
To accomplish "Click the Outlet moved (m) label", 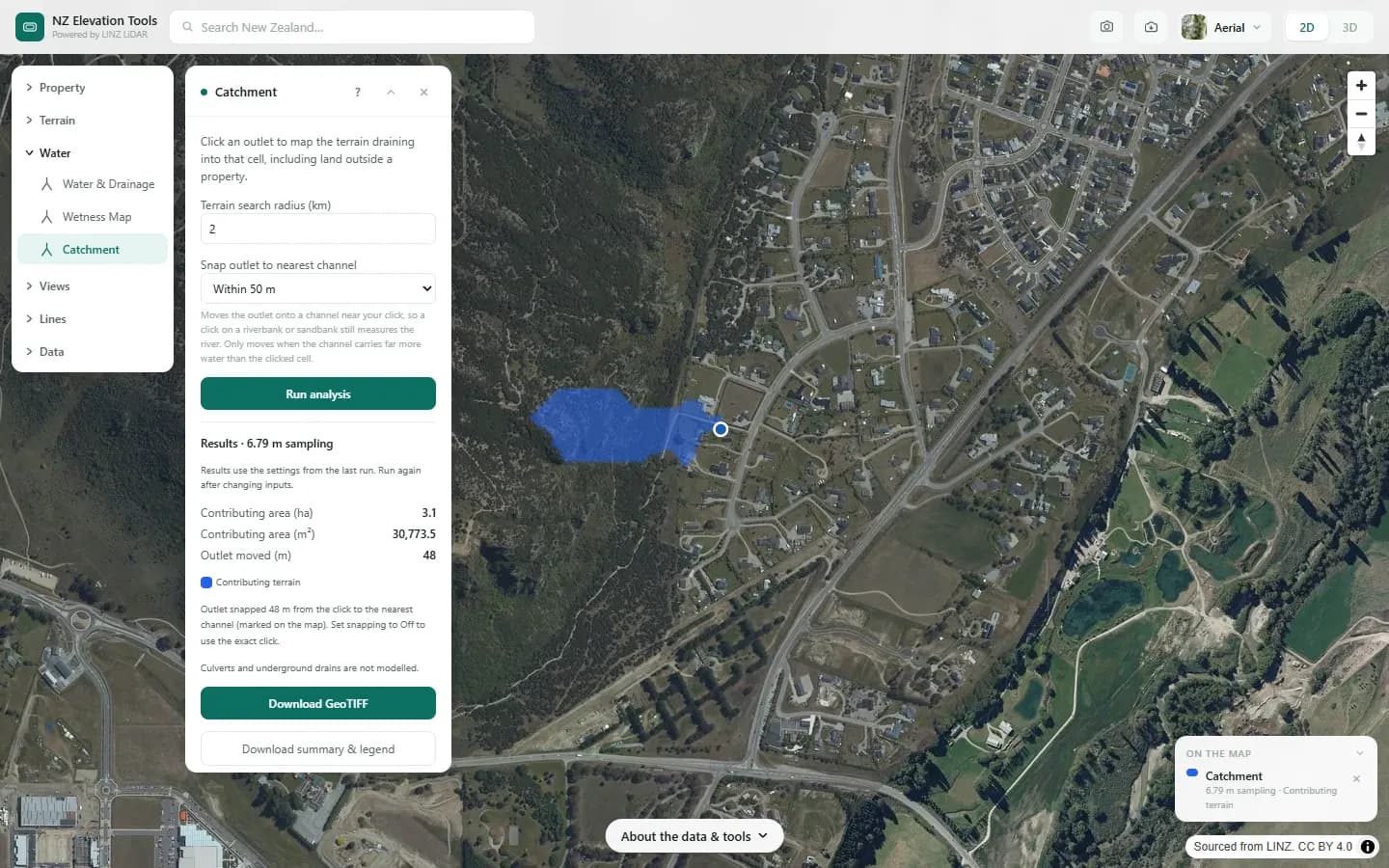I will pyautogui.click(x=246, y=556).
